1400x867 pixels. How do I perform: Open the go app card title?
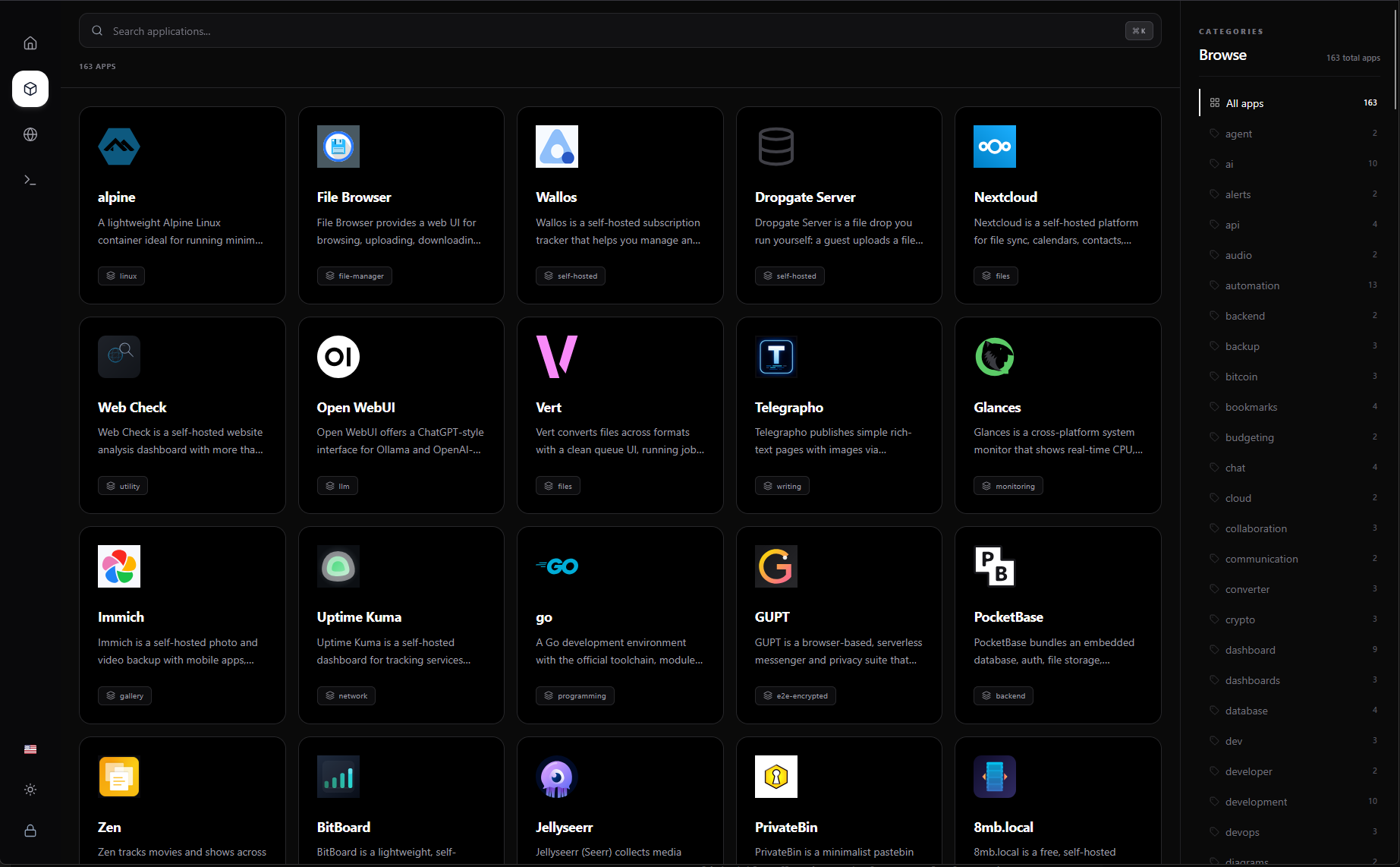(x=544, y=617)
